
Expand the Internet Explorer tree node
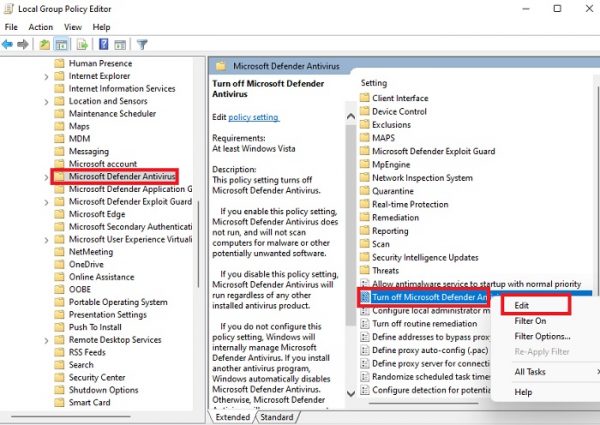tap(46, 77)
